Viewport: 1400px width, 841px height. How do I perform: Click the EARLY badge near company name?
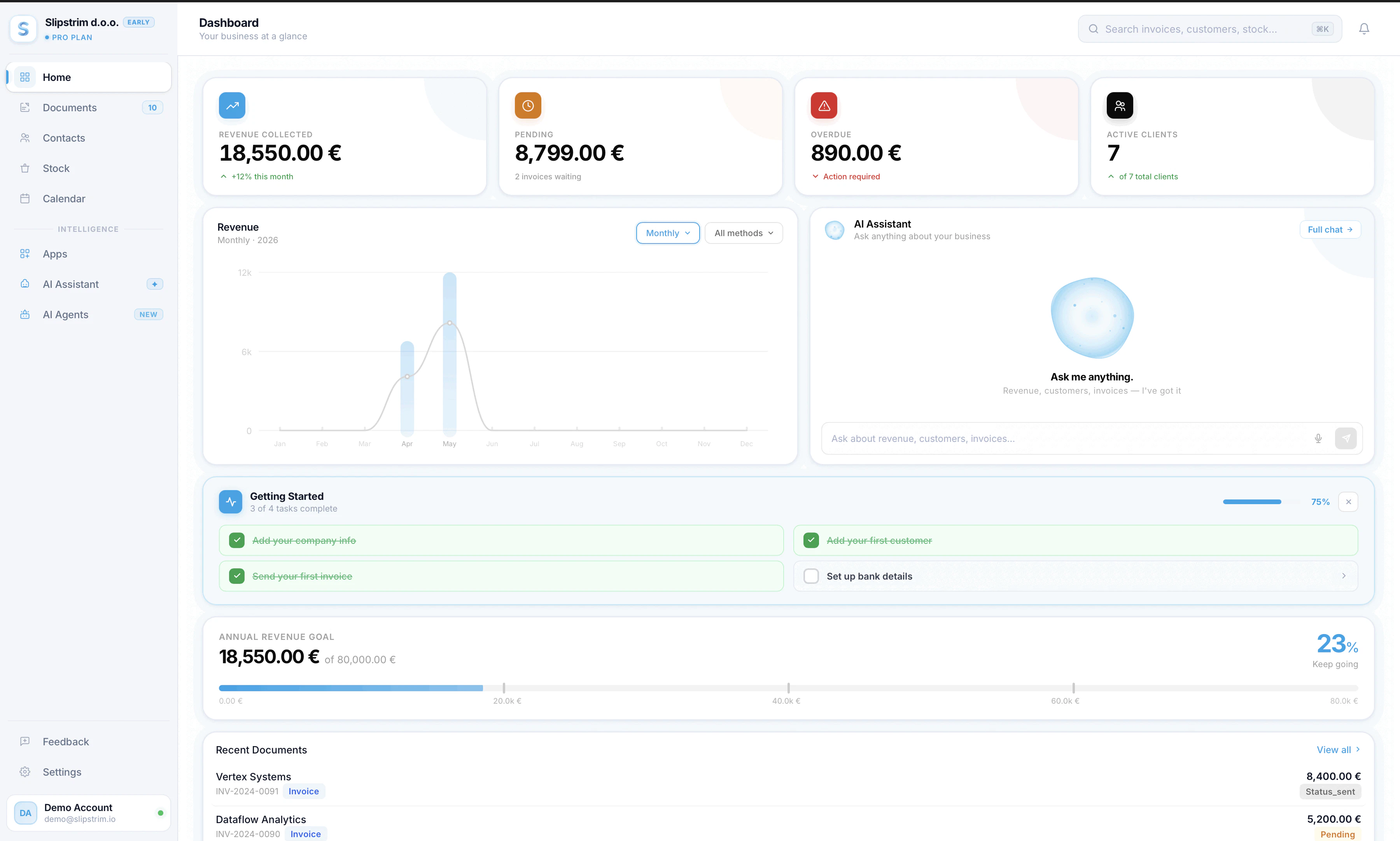pyautogui.click(x=138, y=22)
